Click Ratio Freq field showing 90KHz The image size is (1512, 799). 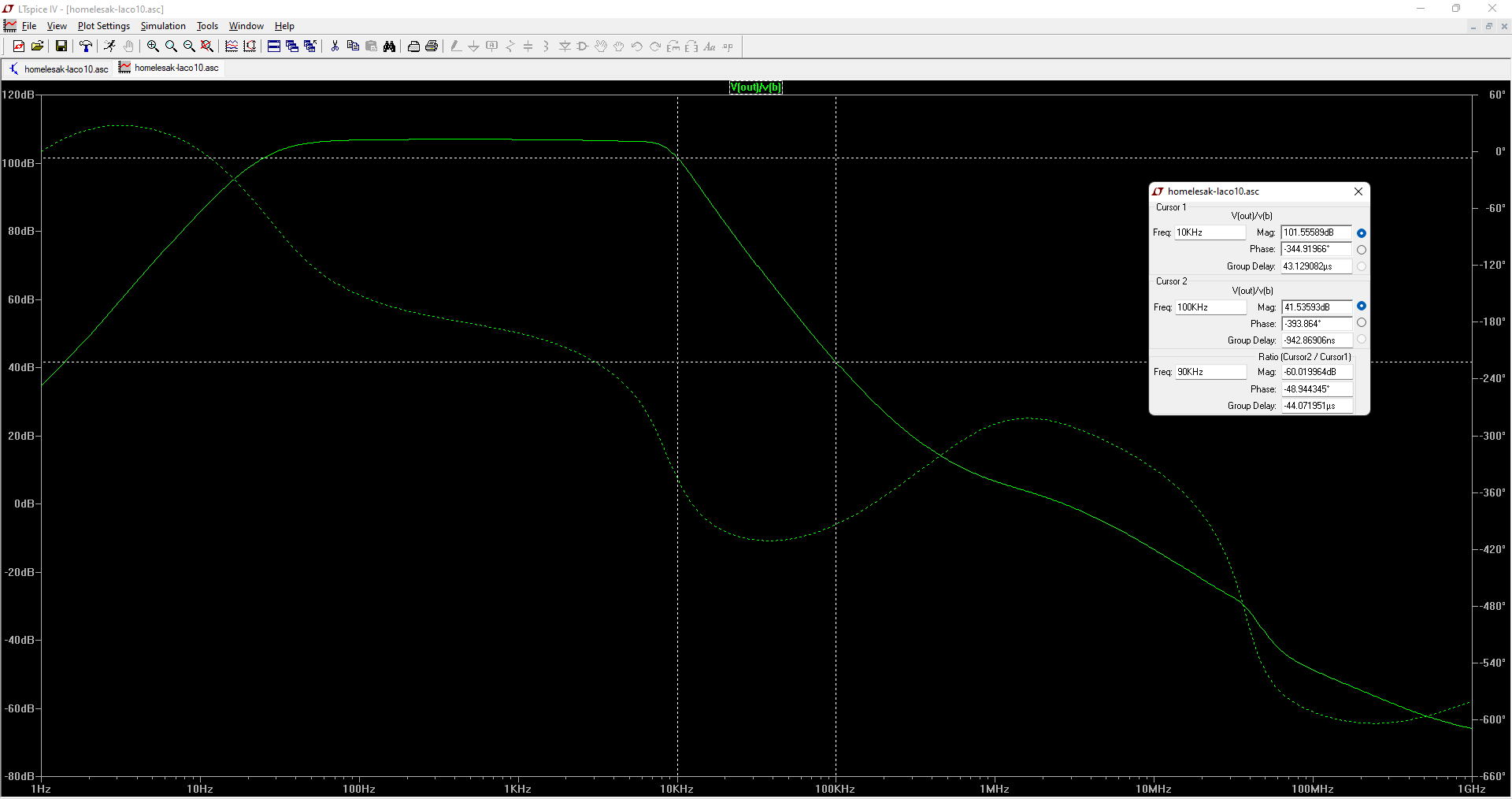(1210, 372)
